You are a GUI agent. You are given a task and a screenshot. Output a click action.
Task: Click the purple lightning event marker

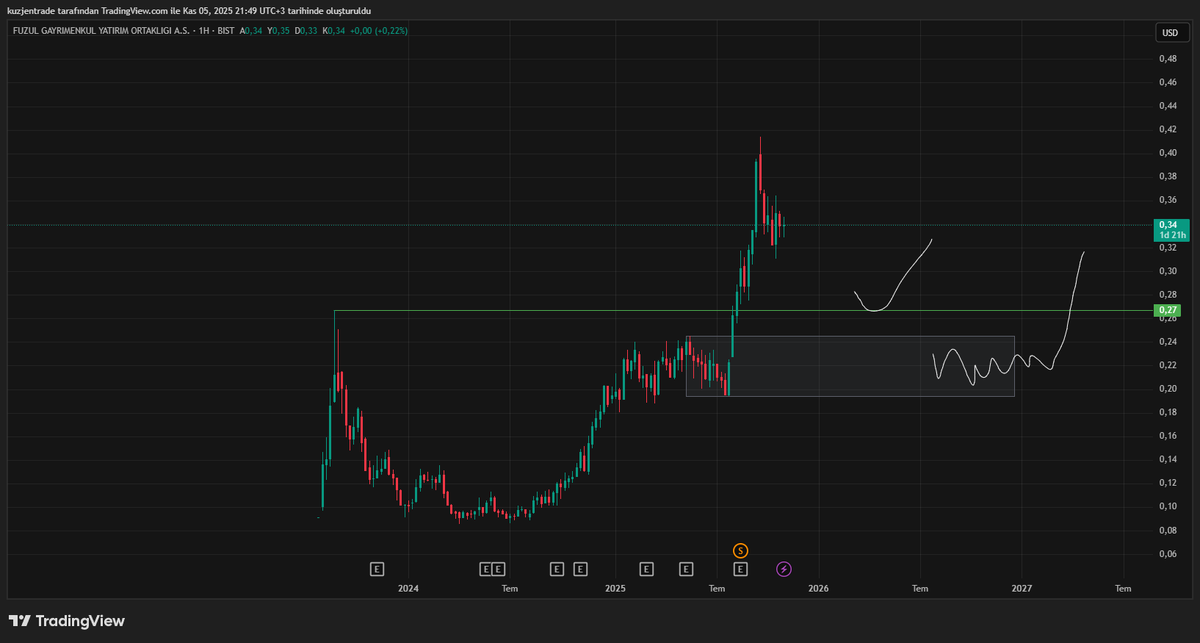(x=784, y=569)
